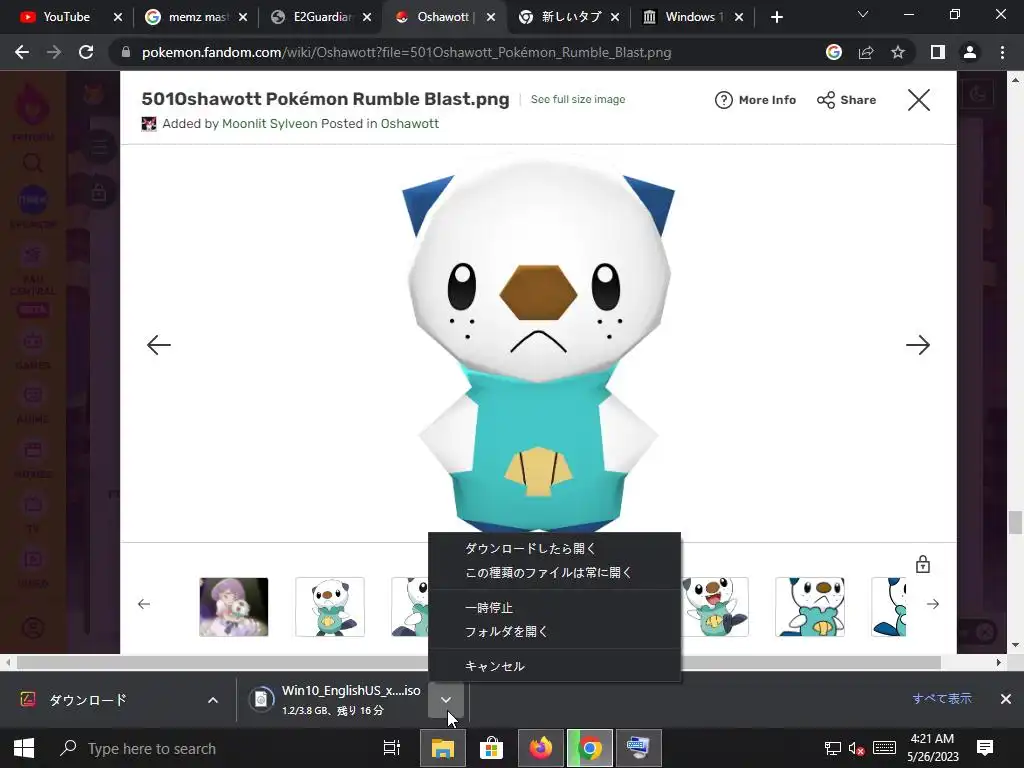
Task: Go back to the previous page
Action: coord(22,52)
